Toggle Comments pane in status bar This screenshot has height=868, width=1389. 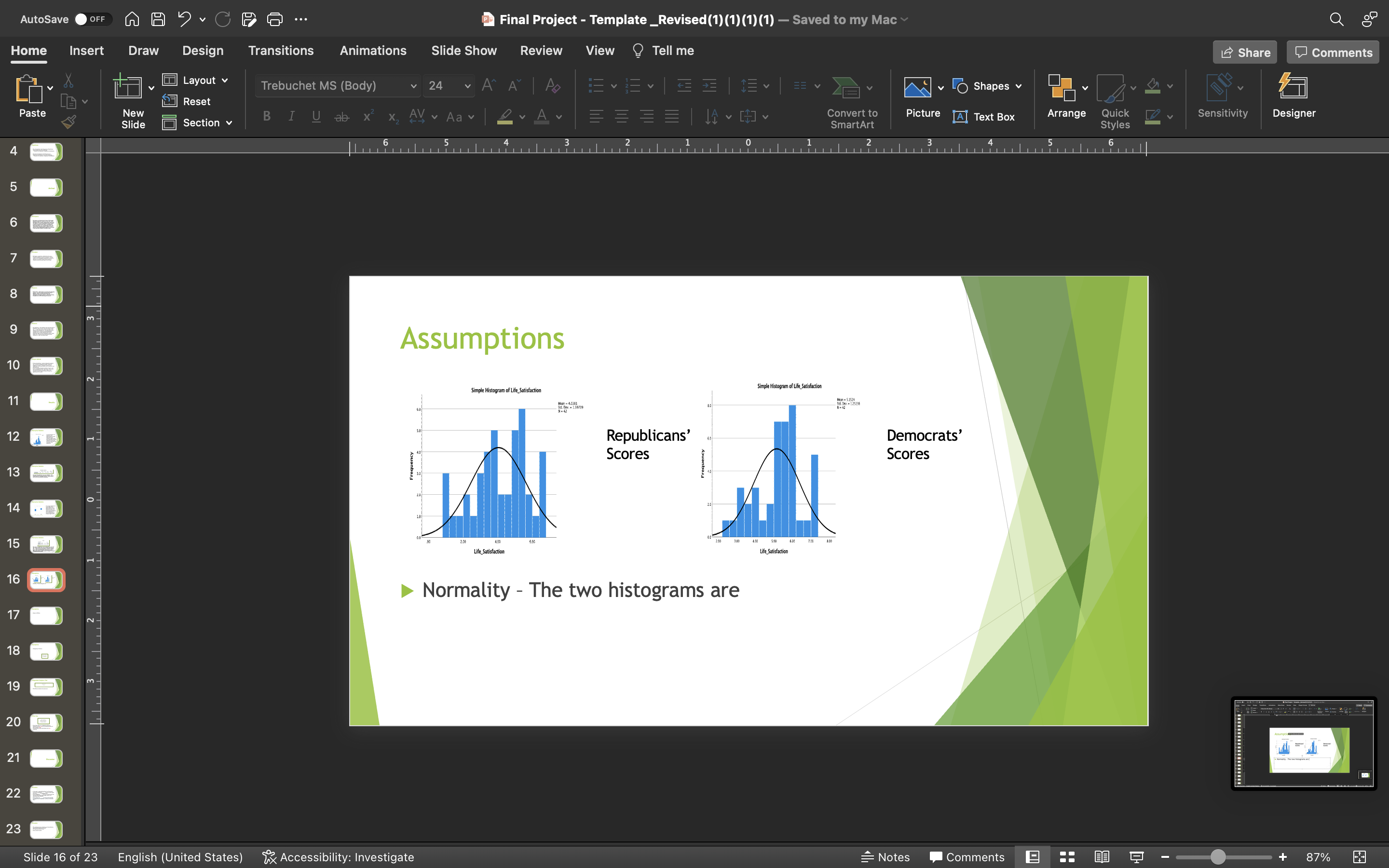tap(967, 857)
